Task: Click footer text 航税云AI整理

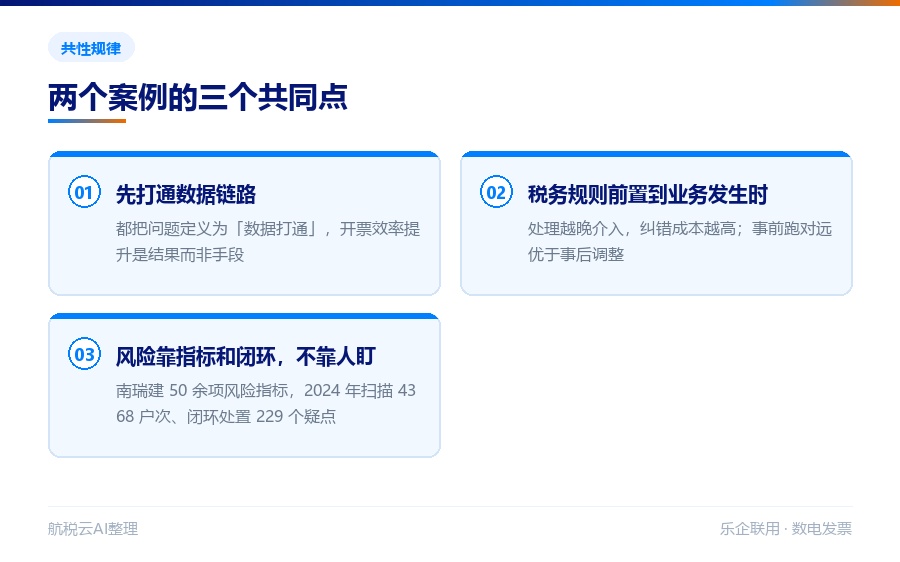Action: (93, 529)
